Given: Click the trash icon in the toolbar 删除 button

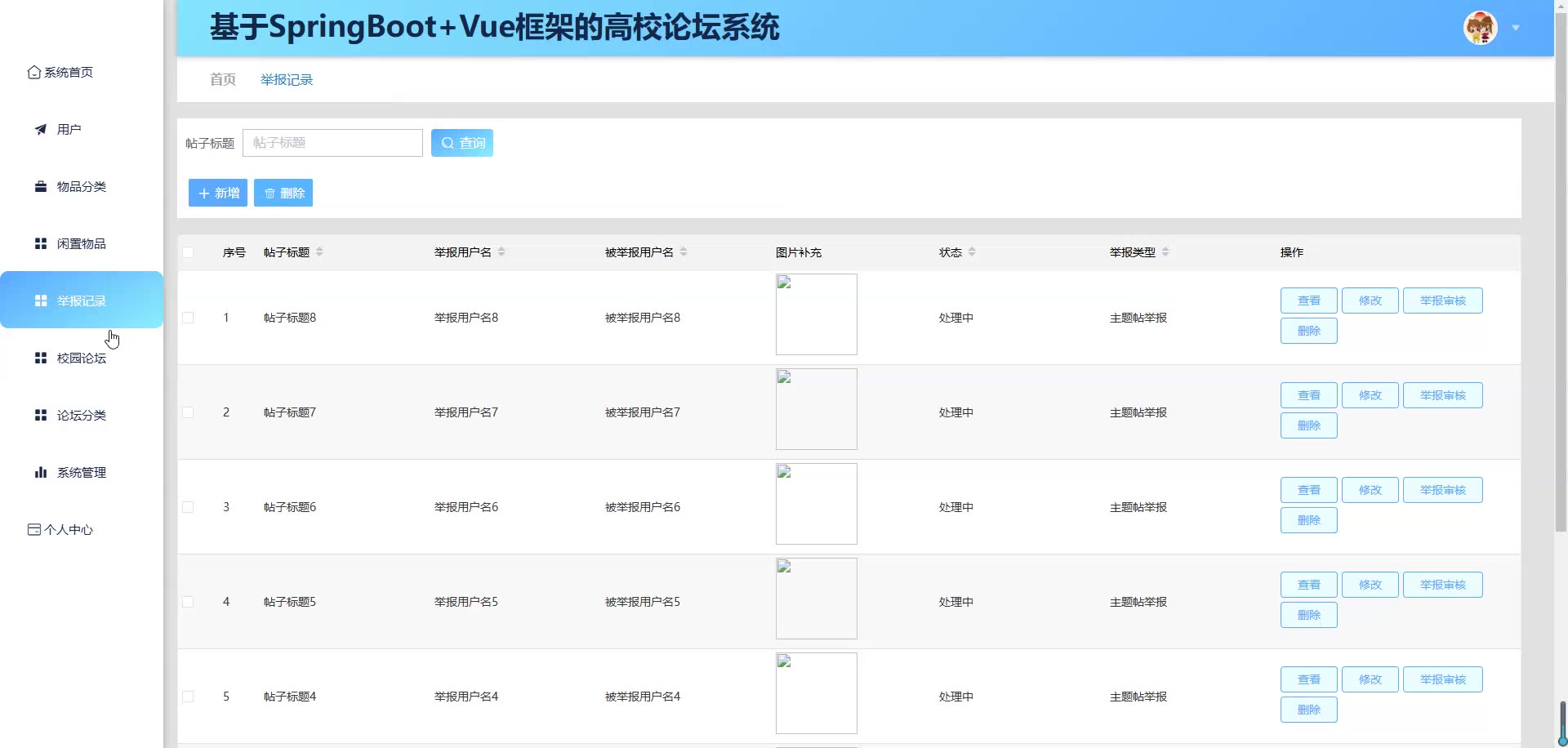Looking at the screenshot, I should pyautogui.click(x=269, y=194).
